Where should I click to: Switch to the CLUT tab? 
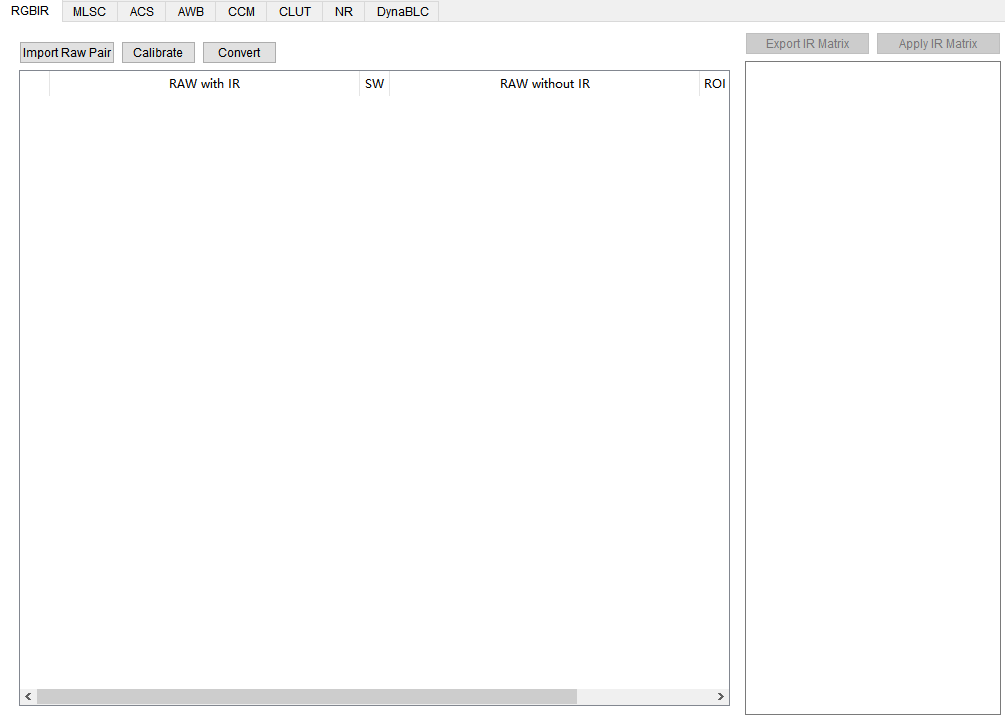pyautogui.click(x=295, y=12)
